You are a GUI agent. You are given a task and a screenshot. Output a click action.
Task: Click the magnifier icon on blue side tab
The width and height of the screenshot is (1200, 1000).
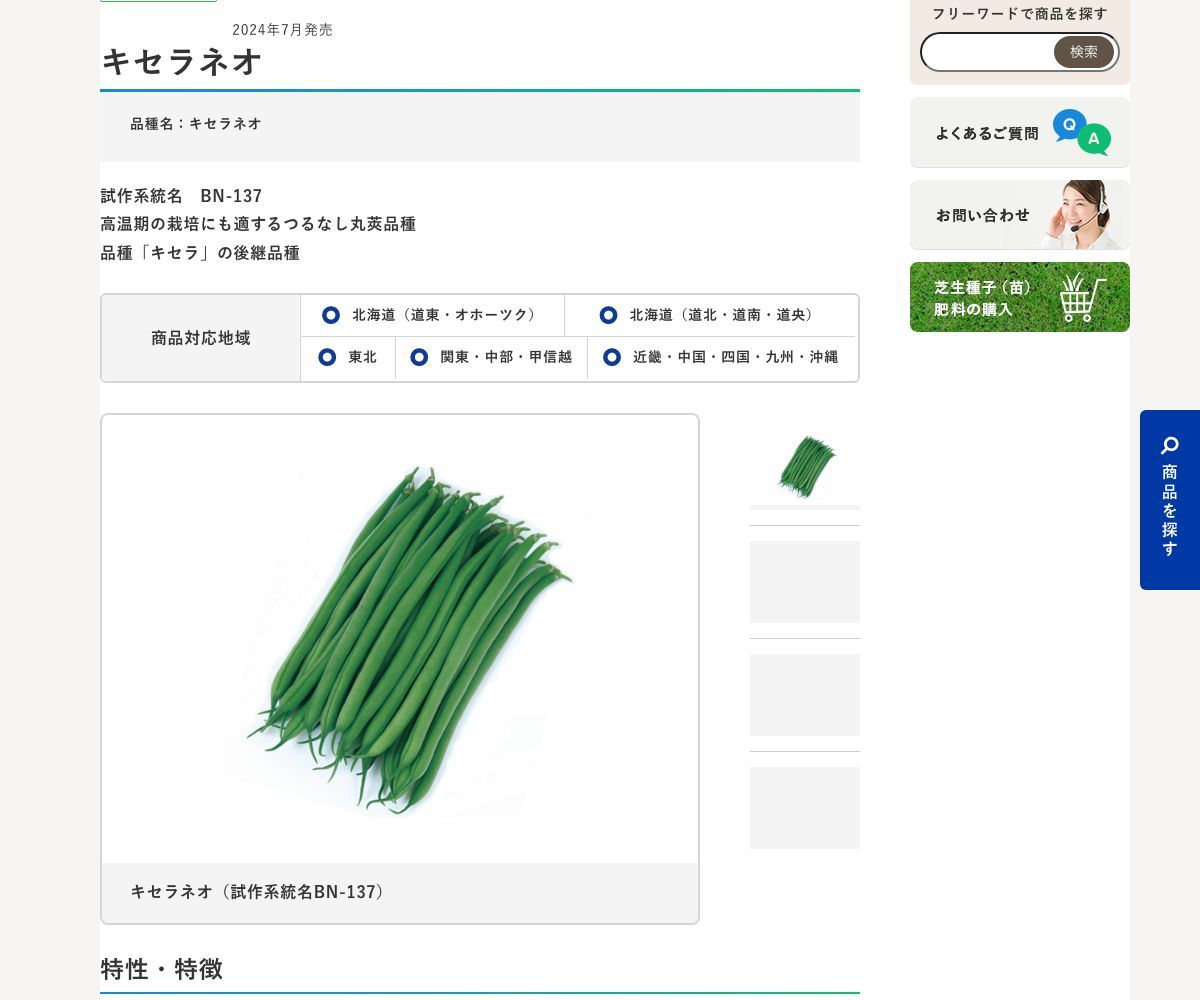point(1169,446)
